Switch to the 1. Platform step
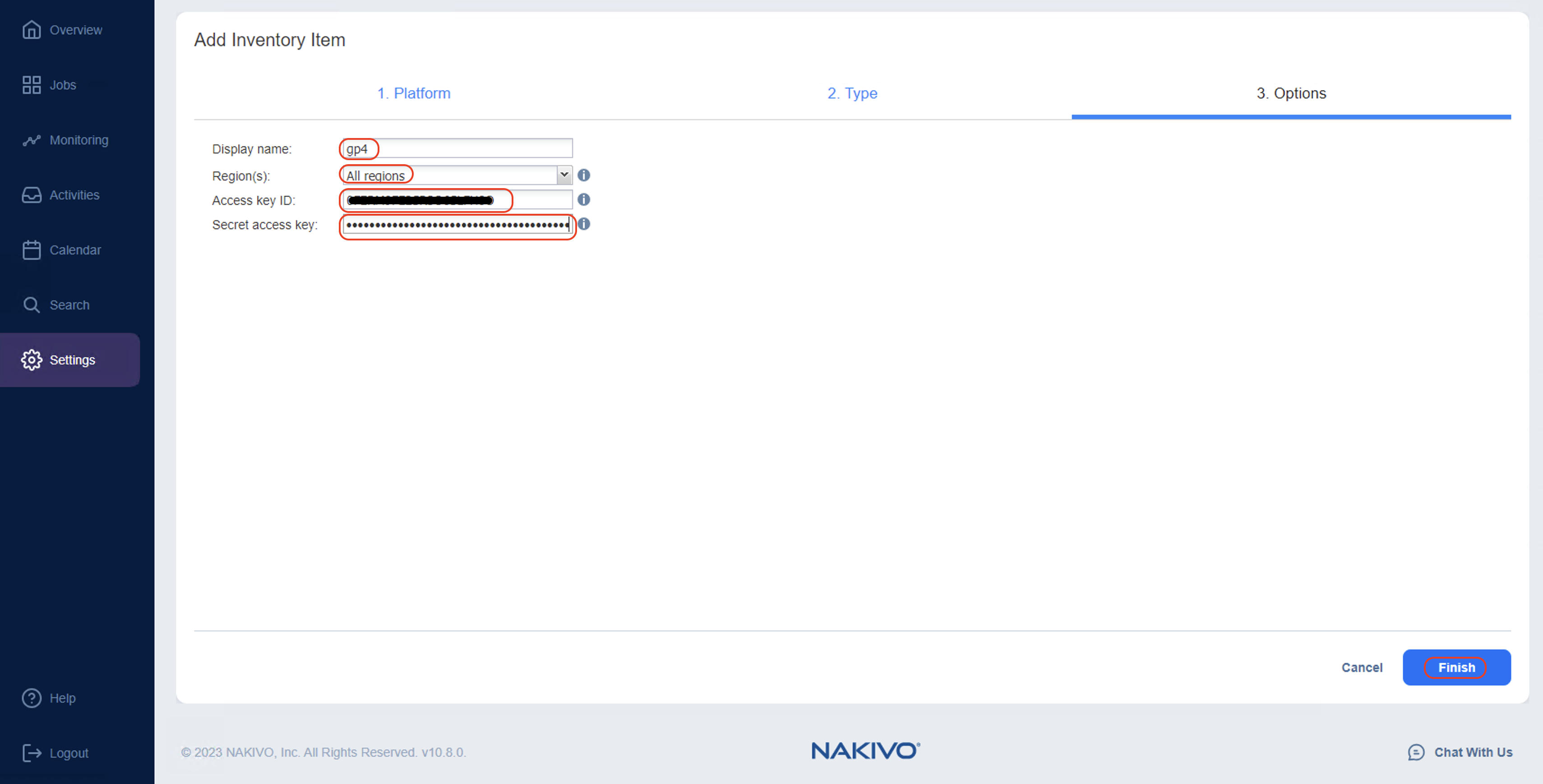 point(413,93)
